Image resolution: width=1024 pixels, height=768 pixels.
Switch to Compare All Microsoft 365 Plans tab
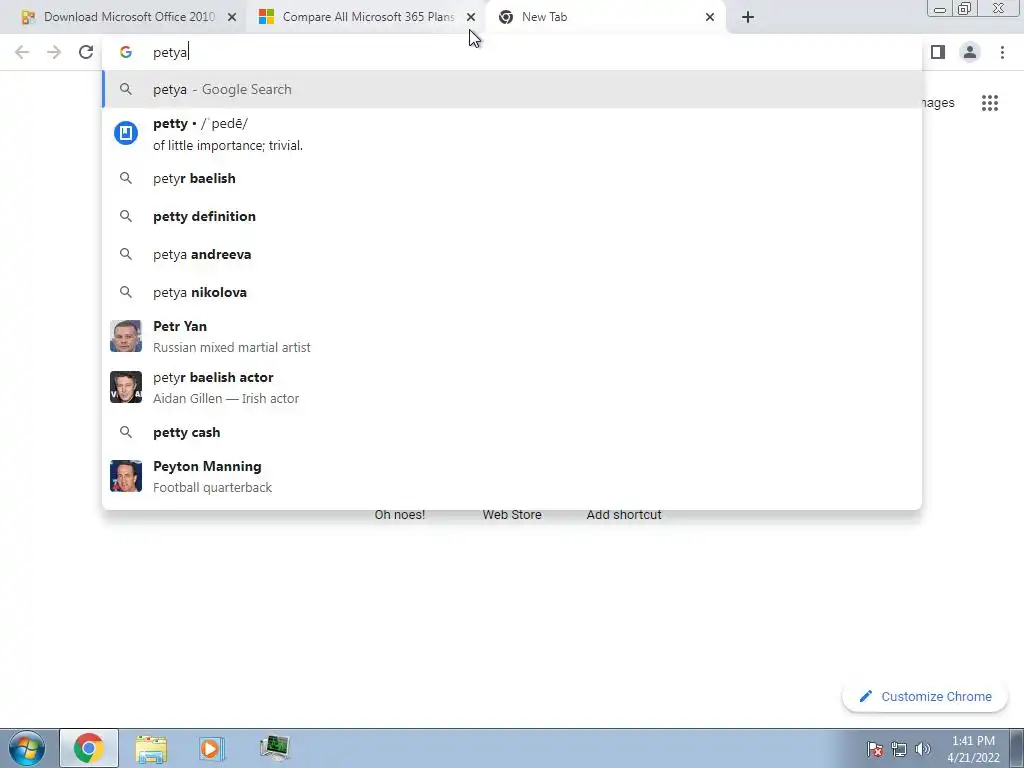(x=368, y=17)
